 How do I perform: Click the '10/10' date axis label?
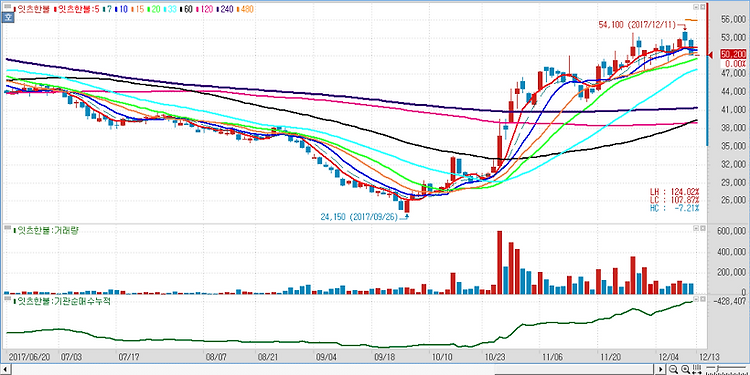point(443,357)
